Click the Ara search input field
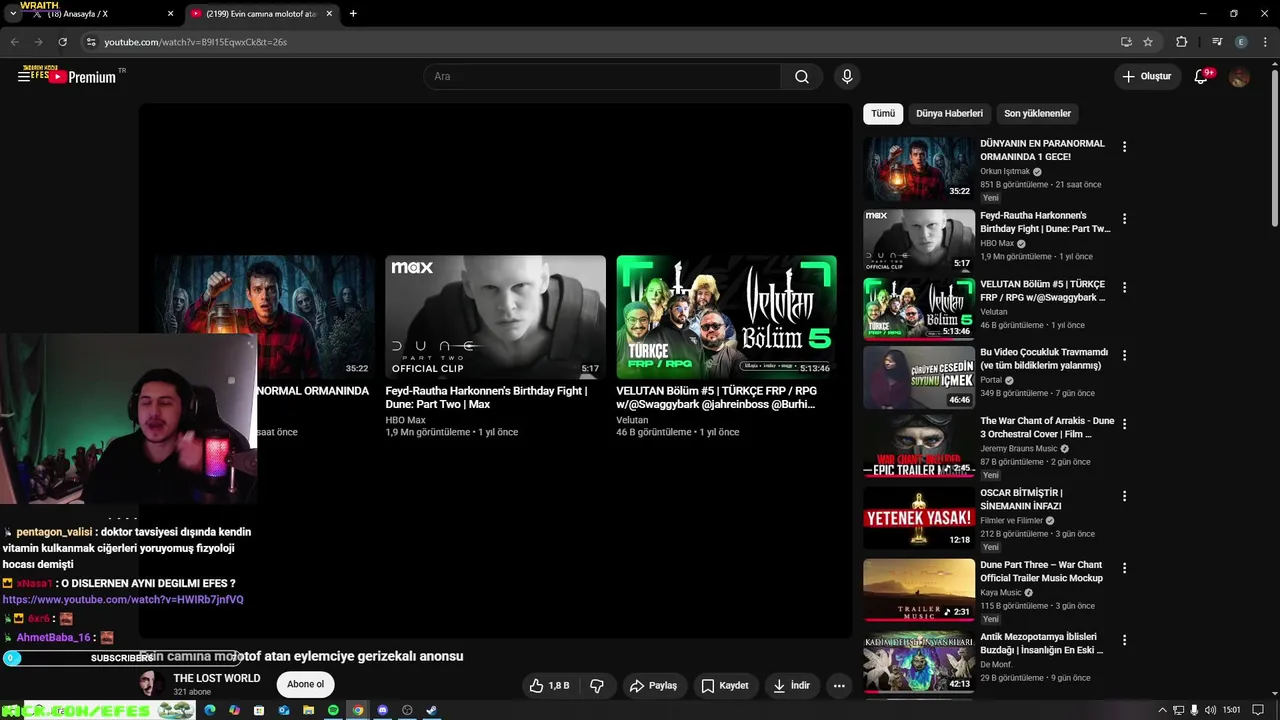The image size is (1280, 720). click(603, 77)
